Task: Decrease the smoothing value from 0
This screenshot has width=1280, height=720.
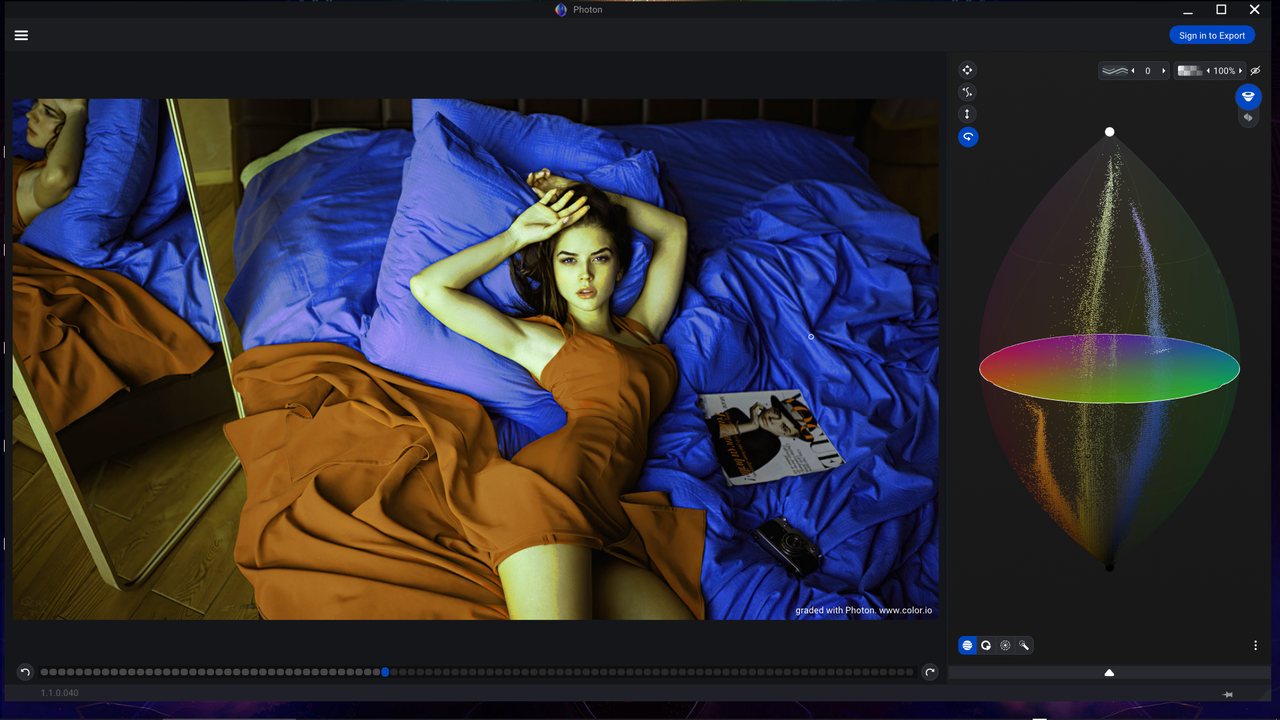Action: [x=1133, y=71]
